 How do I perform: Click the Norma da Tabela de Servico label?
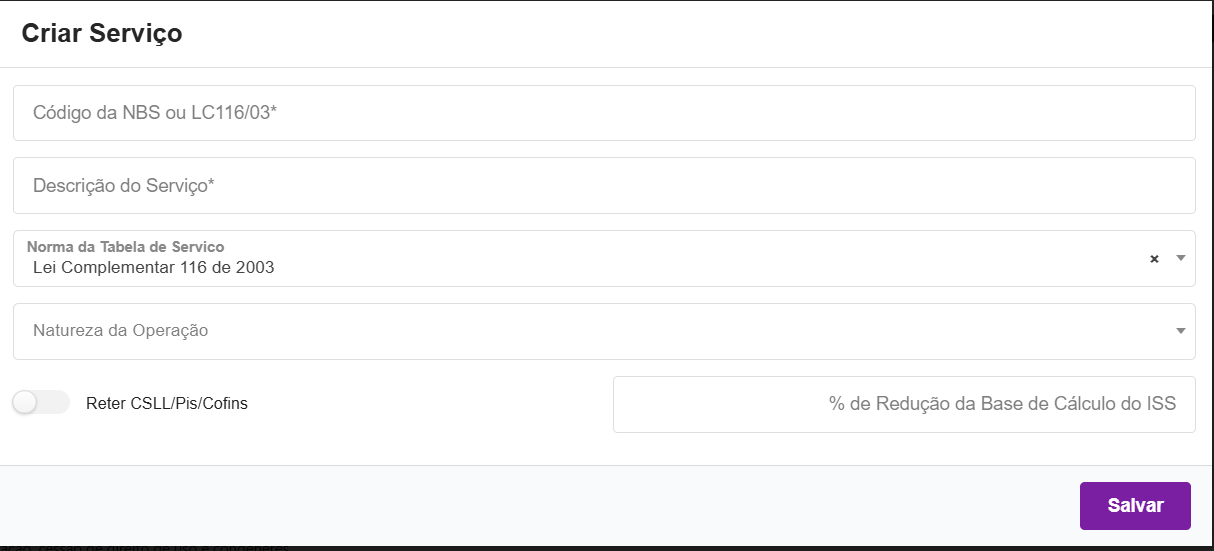click(125, 246)
